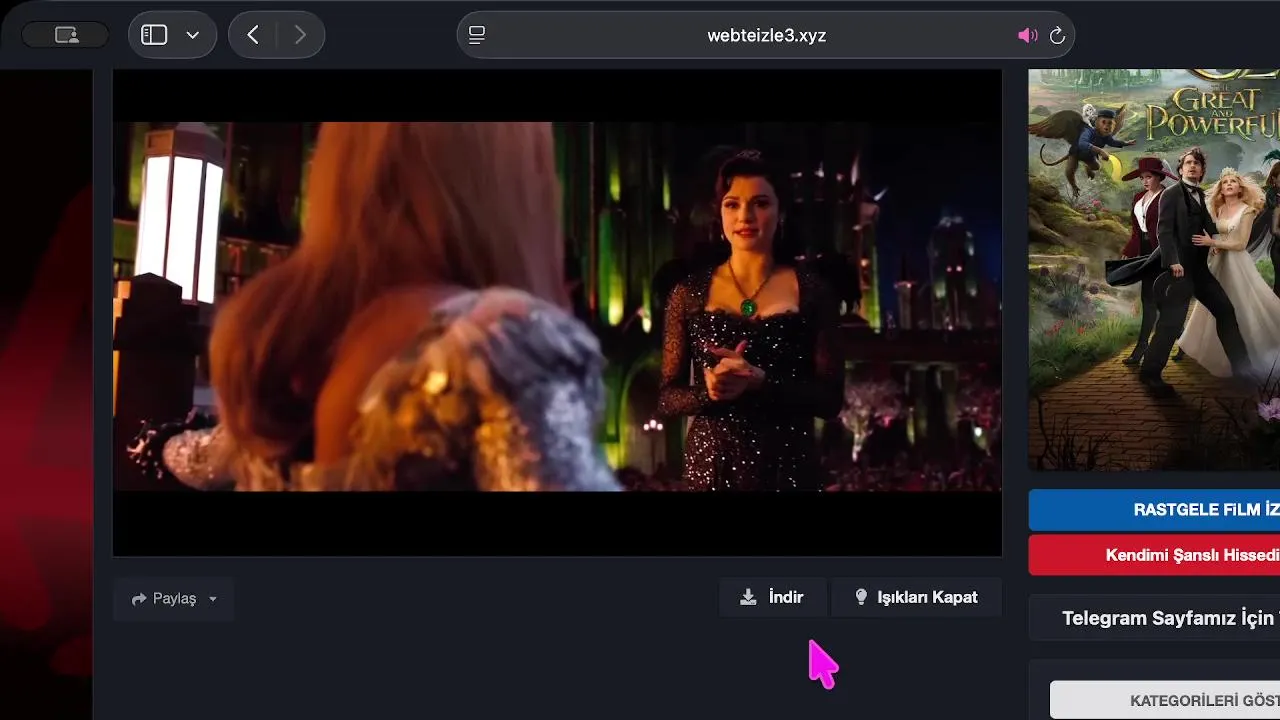Click the webteizle3.xyz address bar

pyautogui.click(x=766, y=35)
